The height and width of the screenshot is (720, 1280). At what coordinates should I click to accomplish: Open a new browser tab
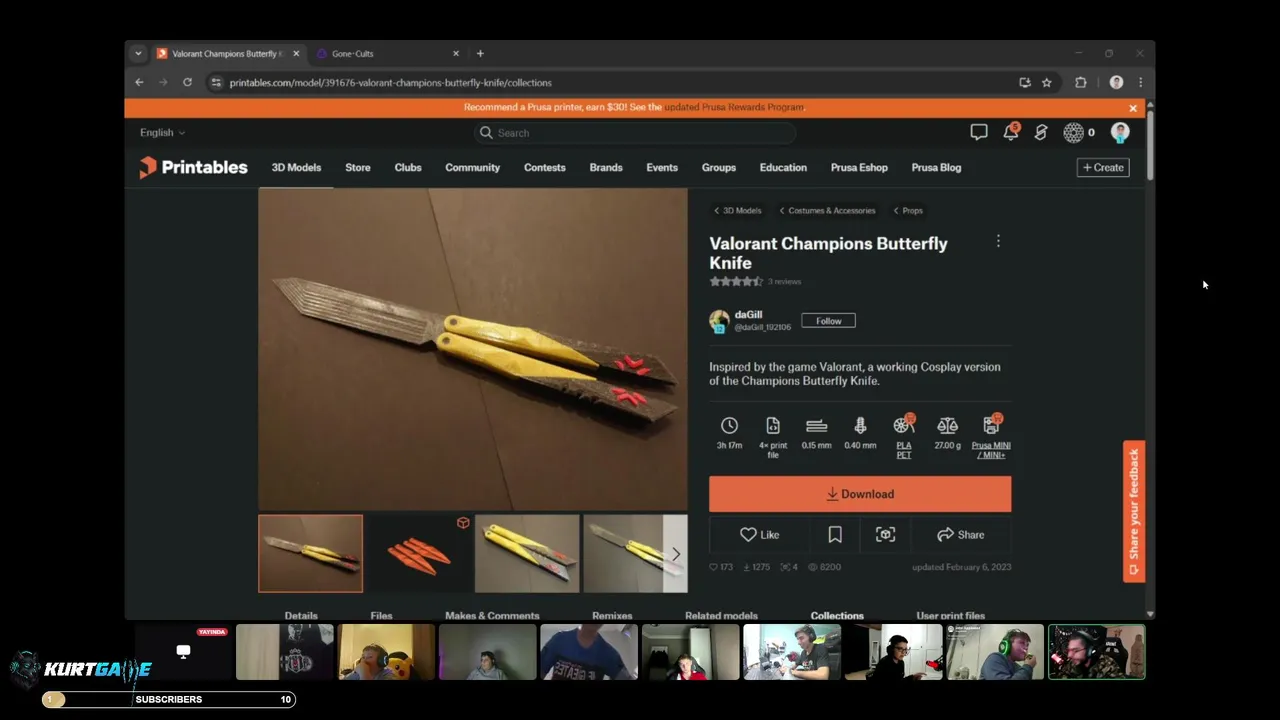point(480,53)
